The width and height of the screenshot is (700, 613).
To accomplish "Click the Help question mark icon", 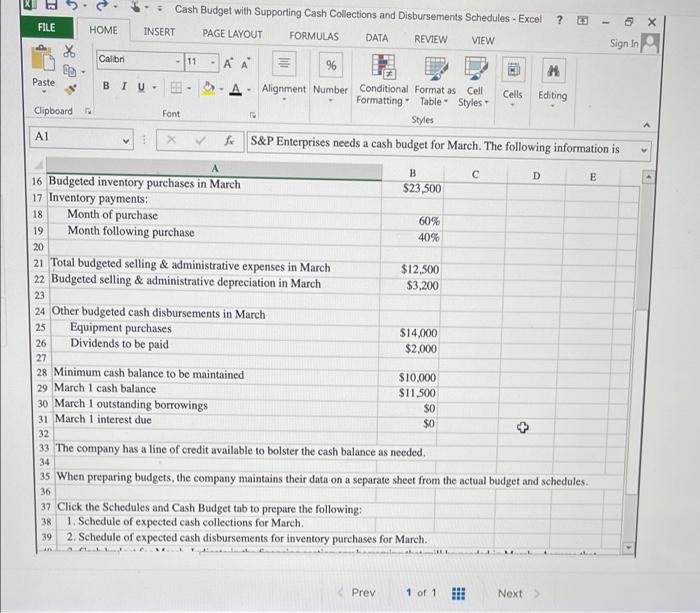I will coord(559,20).
